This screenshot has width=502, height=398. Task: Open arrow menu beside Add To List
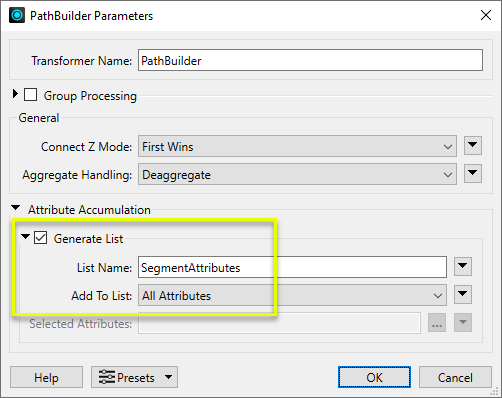463,295
